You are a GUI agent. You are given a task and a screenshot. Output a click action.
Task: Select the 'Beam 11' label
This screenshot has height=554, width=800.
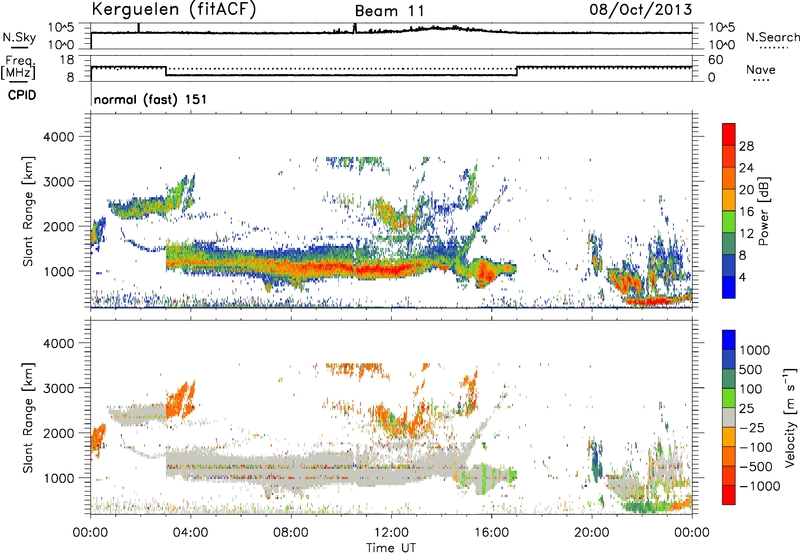coord(389,11)
